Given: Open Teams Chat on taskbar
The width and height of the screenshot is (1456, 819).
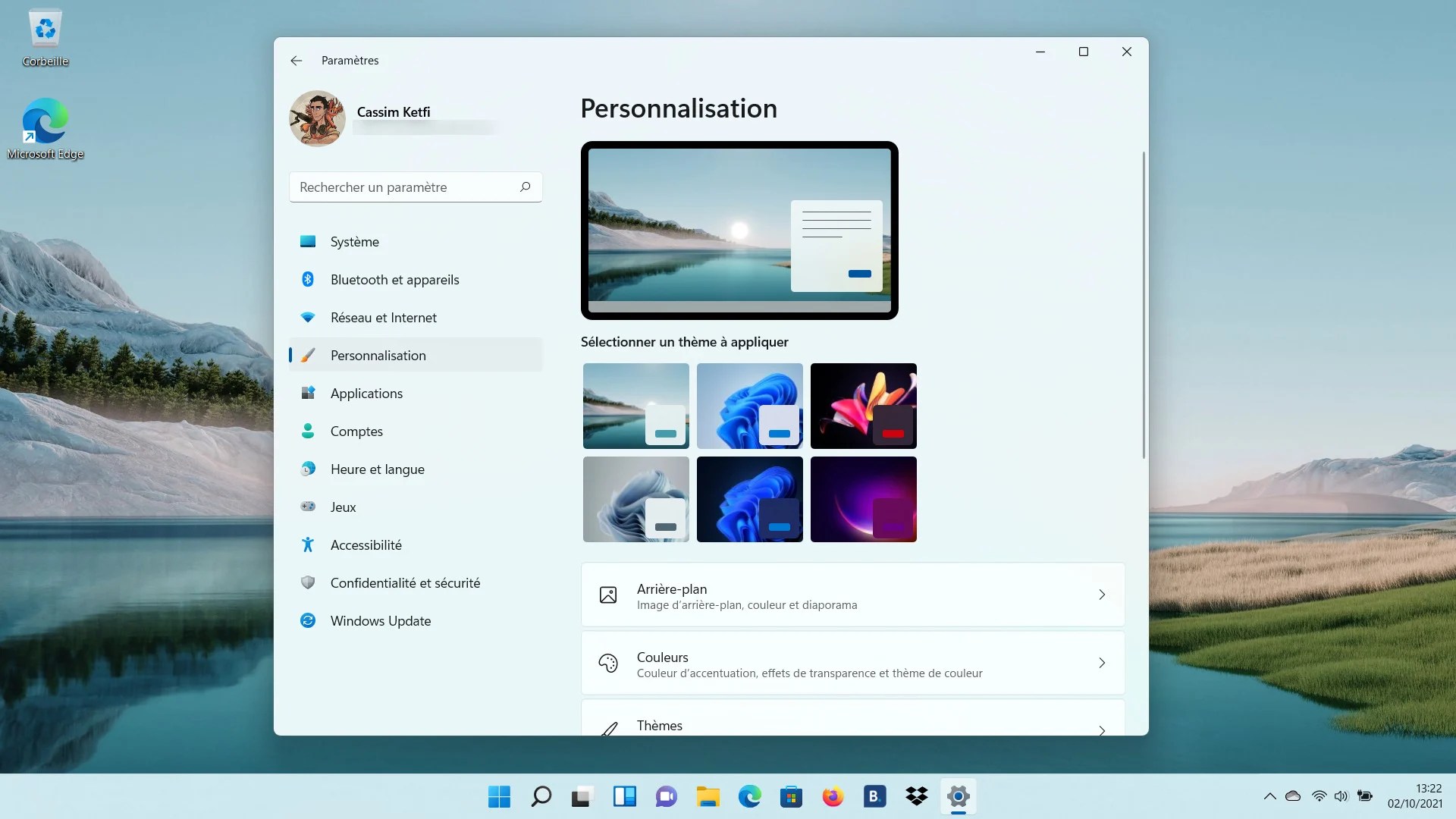Looking at the screenshot, I should [666, 797].
